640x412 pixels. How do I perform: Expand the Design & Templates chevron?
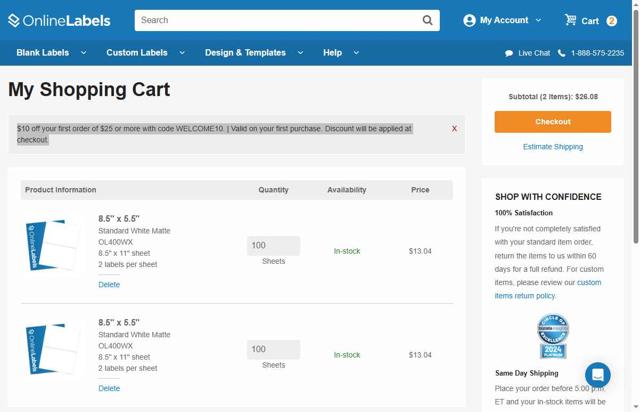tap(300, 53)
